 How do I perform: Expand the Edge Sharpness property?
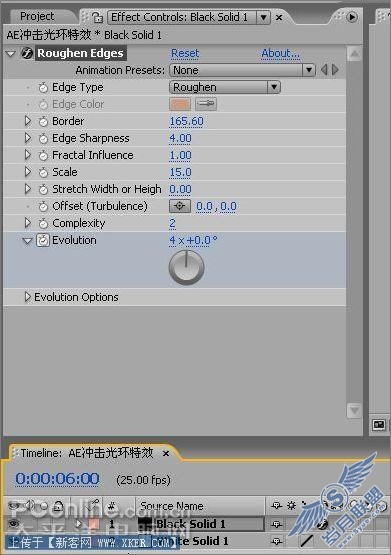click(28, 138)
